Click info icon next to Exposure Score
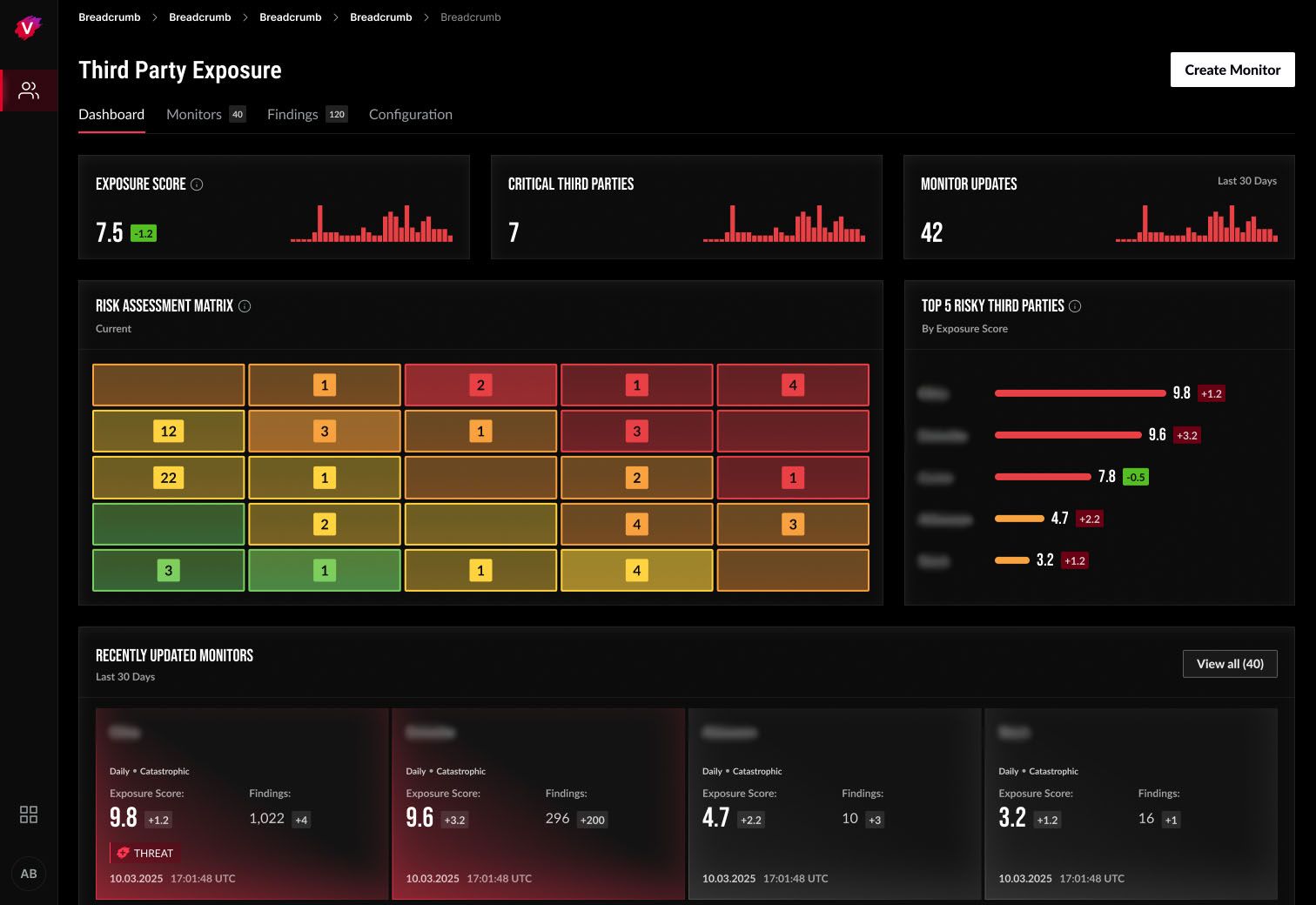Image resolution: width=1316 pixels, height=905 pixels. (x=197, y=184)
